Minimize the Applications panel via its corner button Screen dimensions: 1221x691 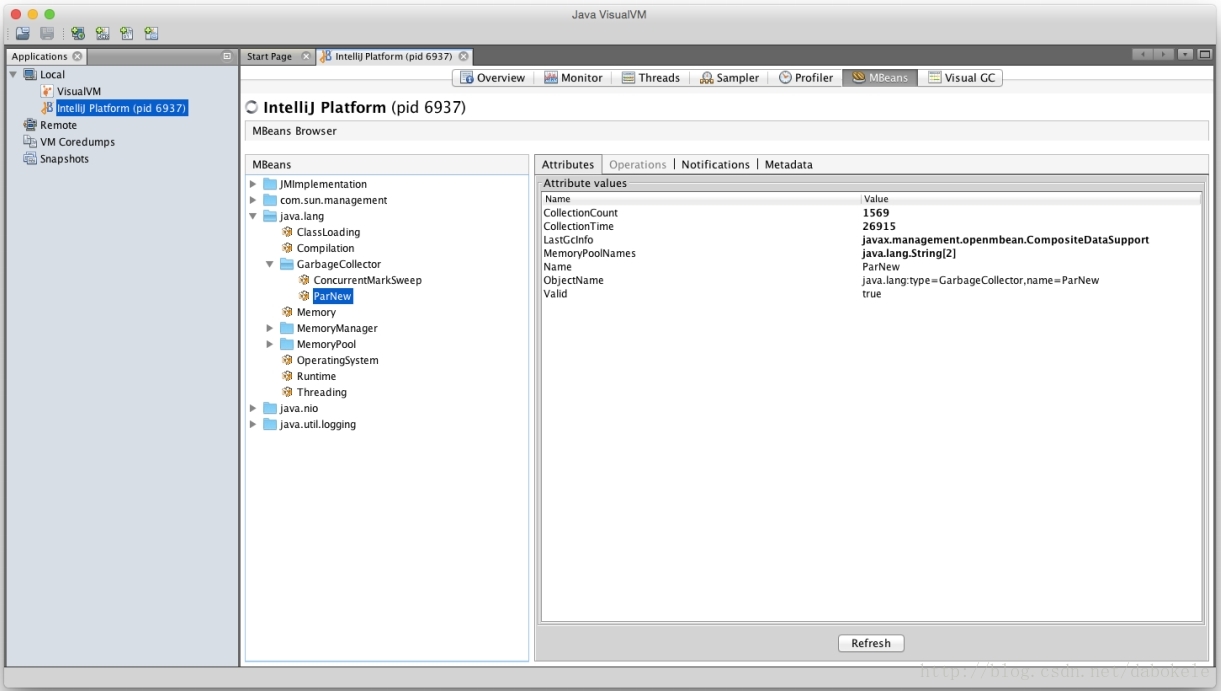(x=228, y=57)
